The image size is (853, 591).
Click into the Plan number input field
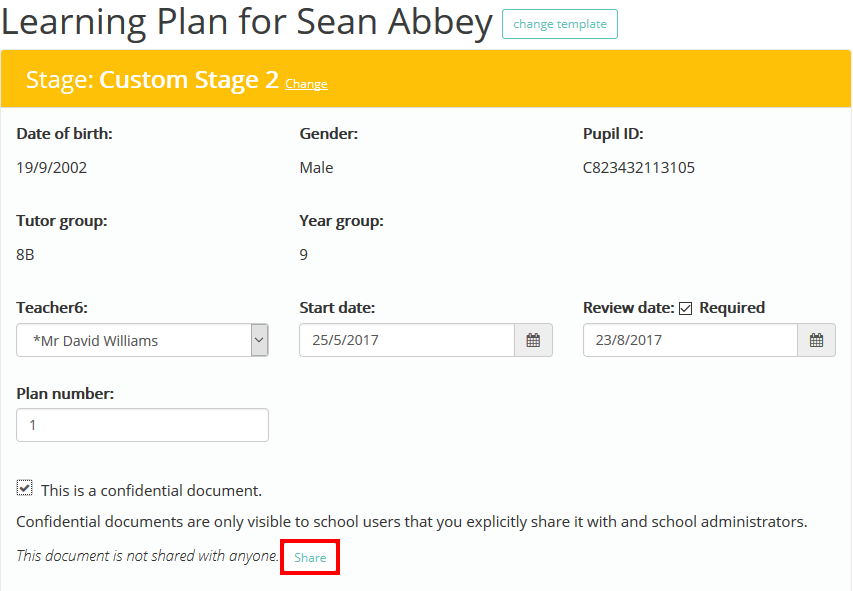click(143, 425)
